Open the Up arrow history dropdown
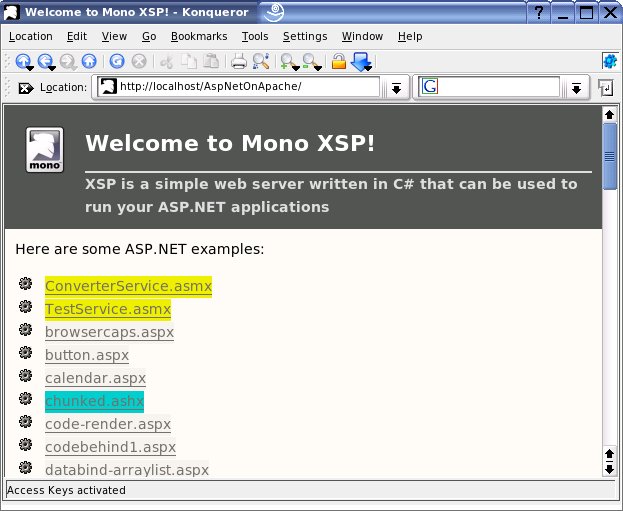 tap(30, 68)
